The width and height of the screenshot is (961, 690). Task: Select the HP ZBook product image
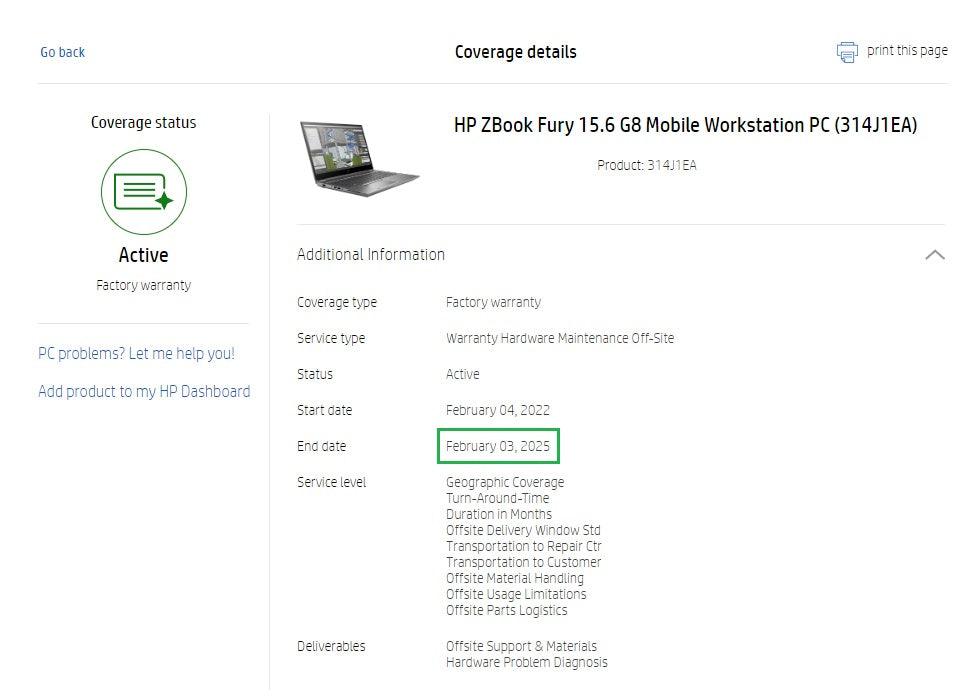point(360,158)
